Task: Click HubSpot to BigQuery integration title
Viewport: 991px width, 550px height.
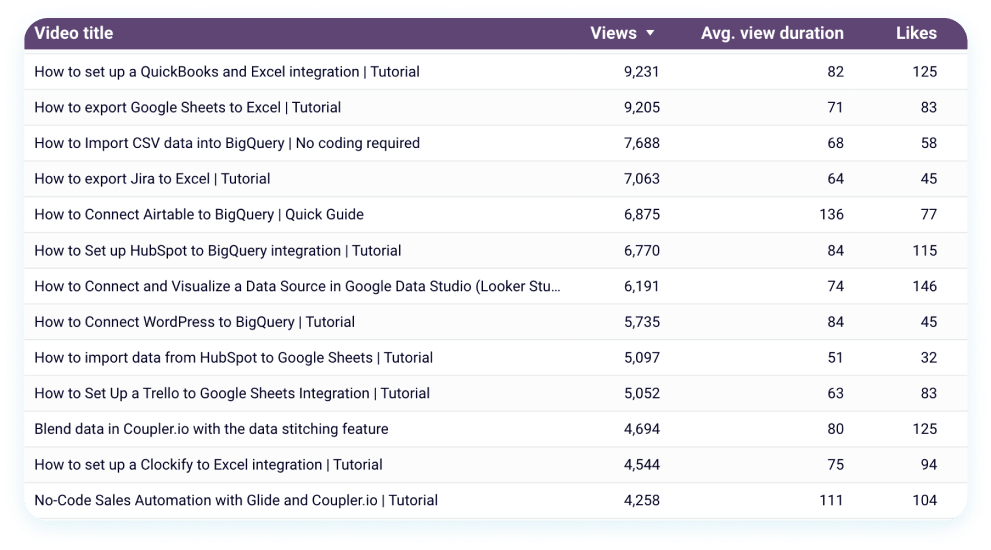Action: point(217,251)
